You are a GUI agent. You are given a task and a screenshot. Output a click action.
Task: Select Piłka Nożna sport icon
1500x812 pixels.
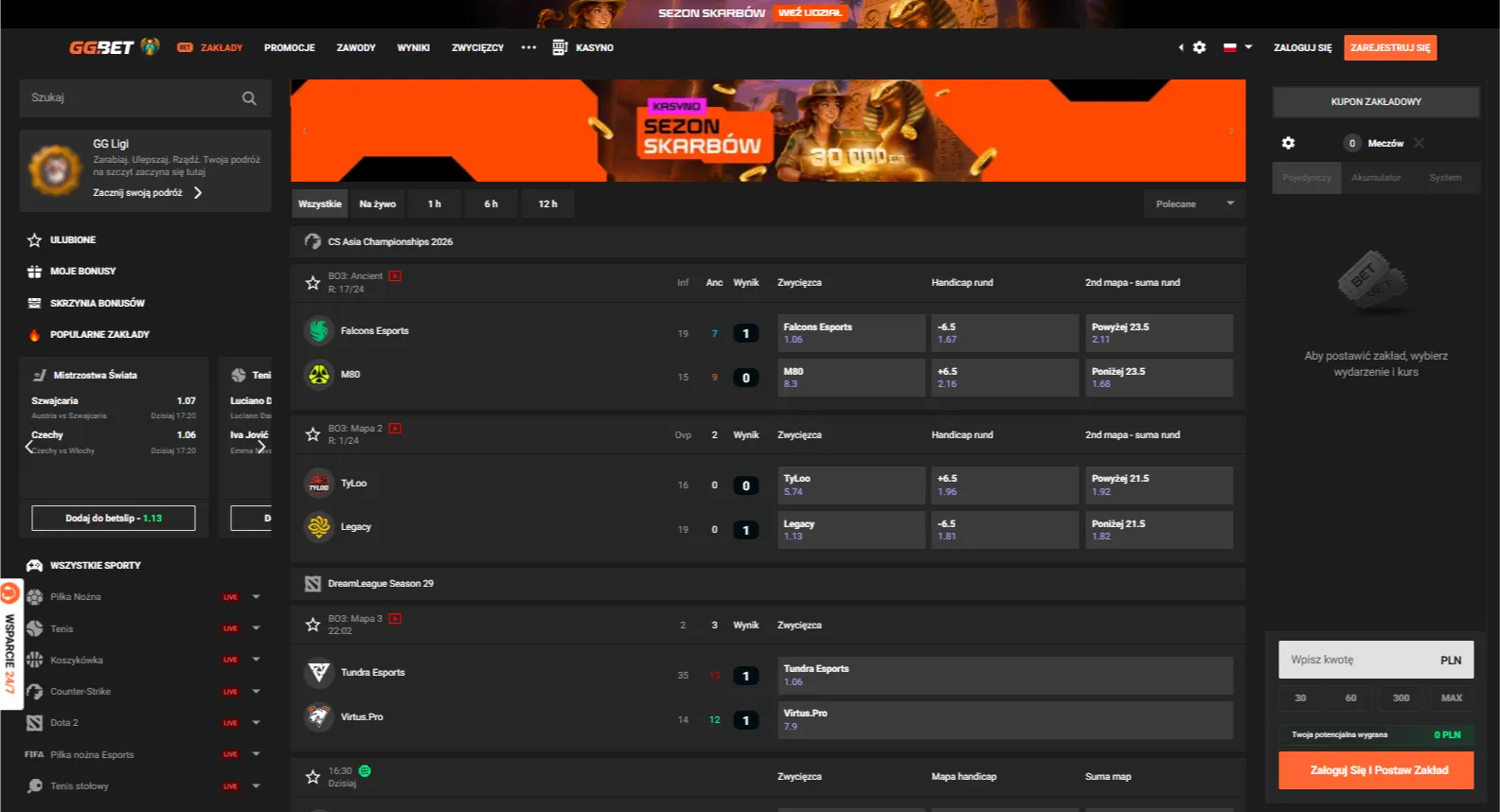click(x=35, y=597)
